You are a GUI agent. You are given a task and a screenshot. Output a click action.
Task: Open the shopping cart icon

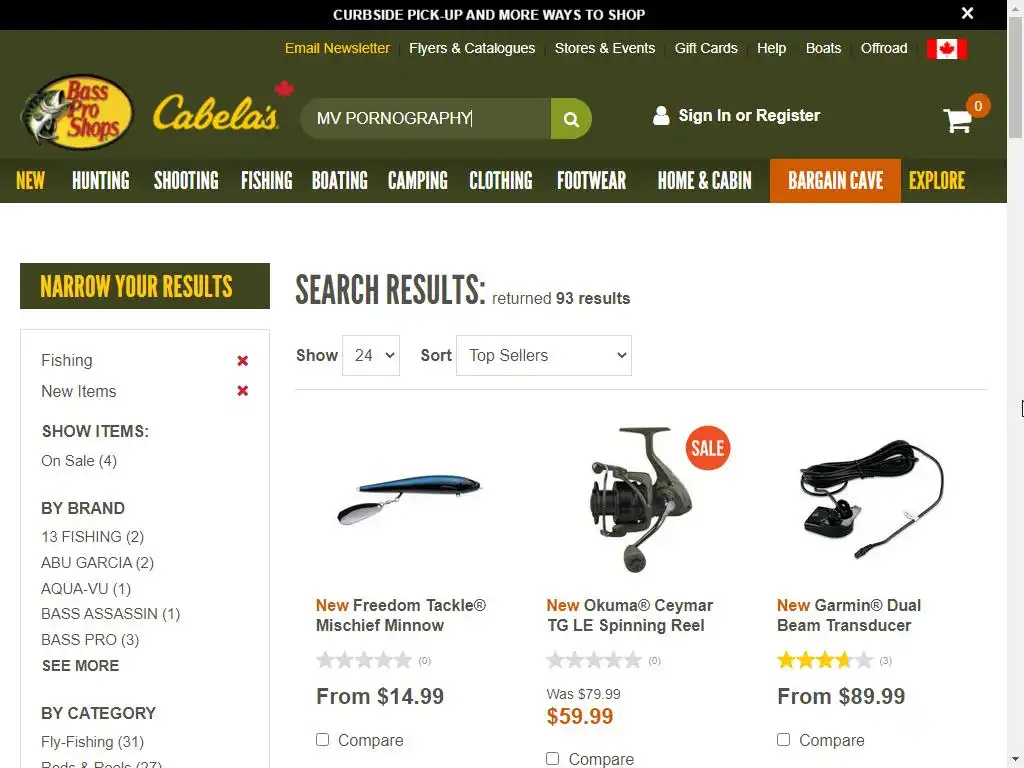958,121
